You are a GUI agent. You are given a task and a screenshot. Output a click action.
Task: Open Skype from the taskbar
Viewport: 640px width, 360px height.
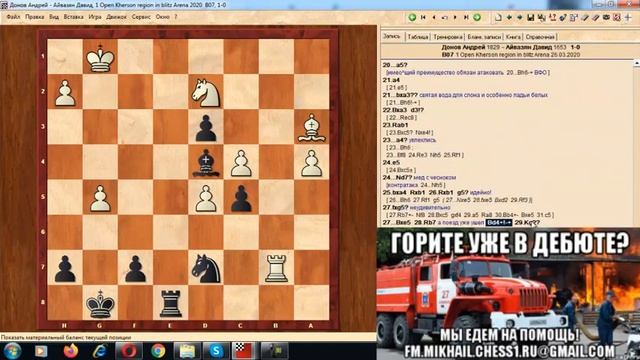[x=216, y=351]
